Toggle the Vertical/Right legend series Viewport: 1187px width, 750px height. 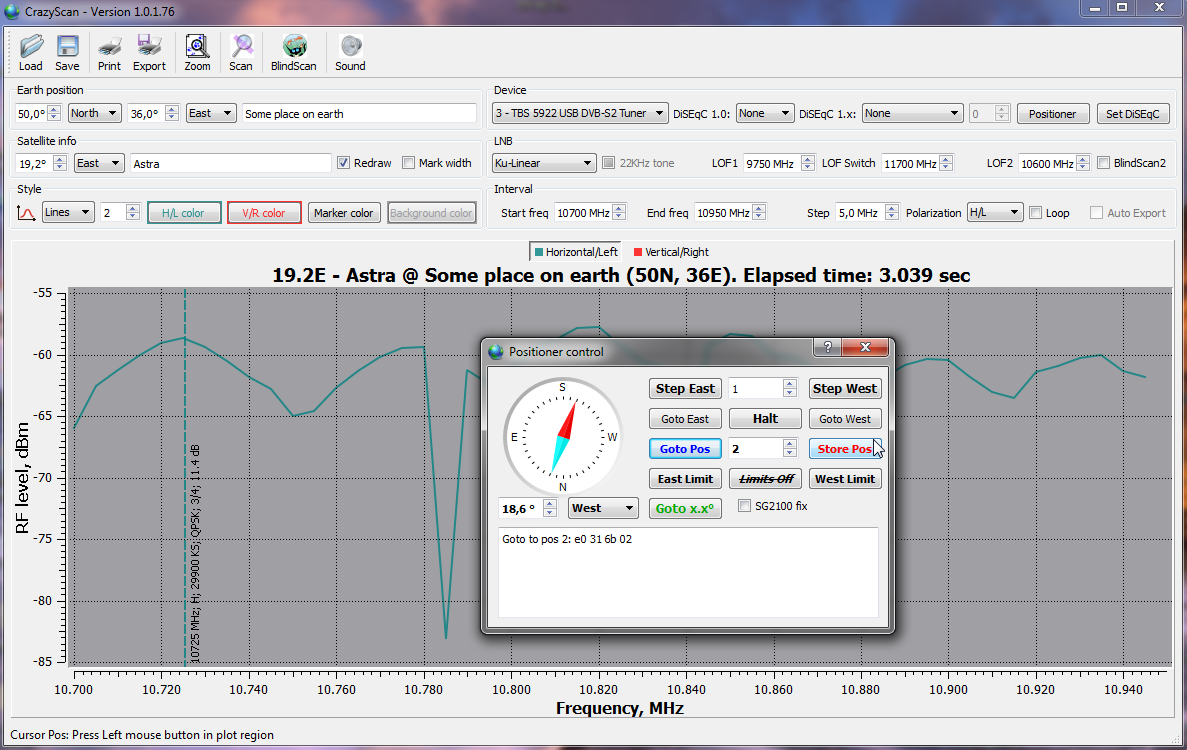coord(671,252)
